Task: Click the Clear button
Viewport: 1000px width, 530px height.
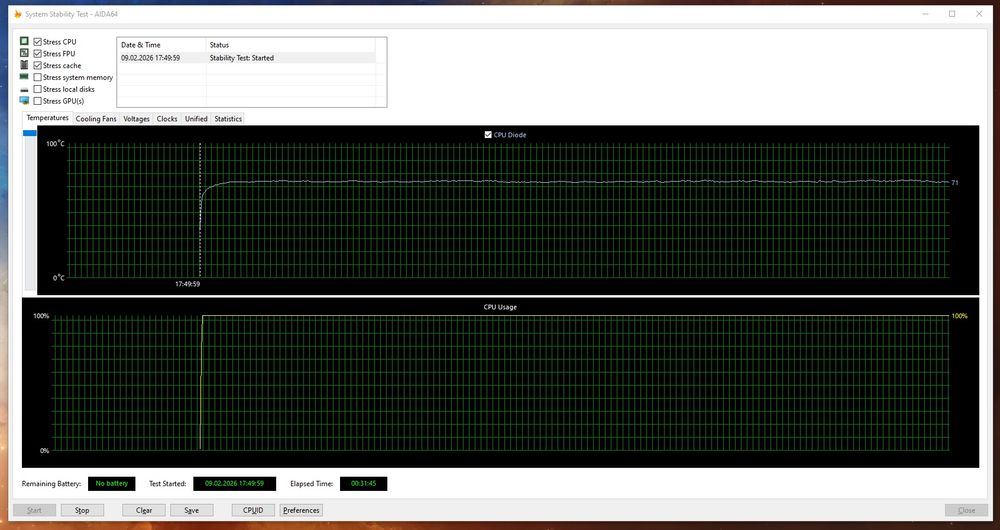Action: (x=144, y=510)
